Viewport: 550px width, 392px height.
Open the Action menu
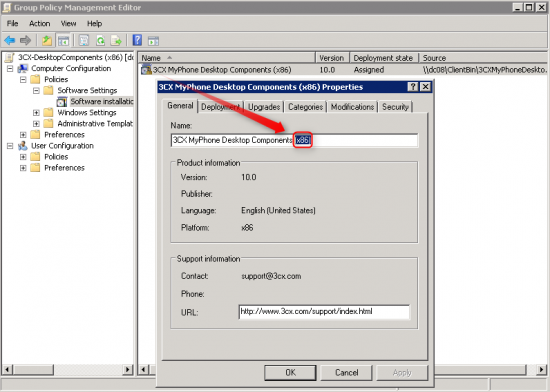pyautogui.click(x=40, y=23)
